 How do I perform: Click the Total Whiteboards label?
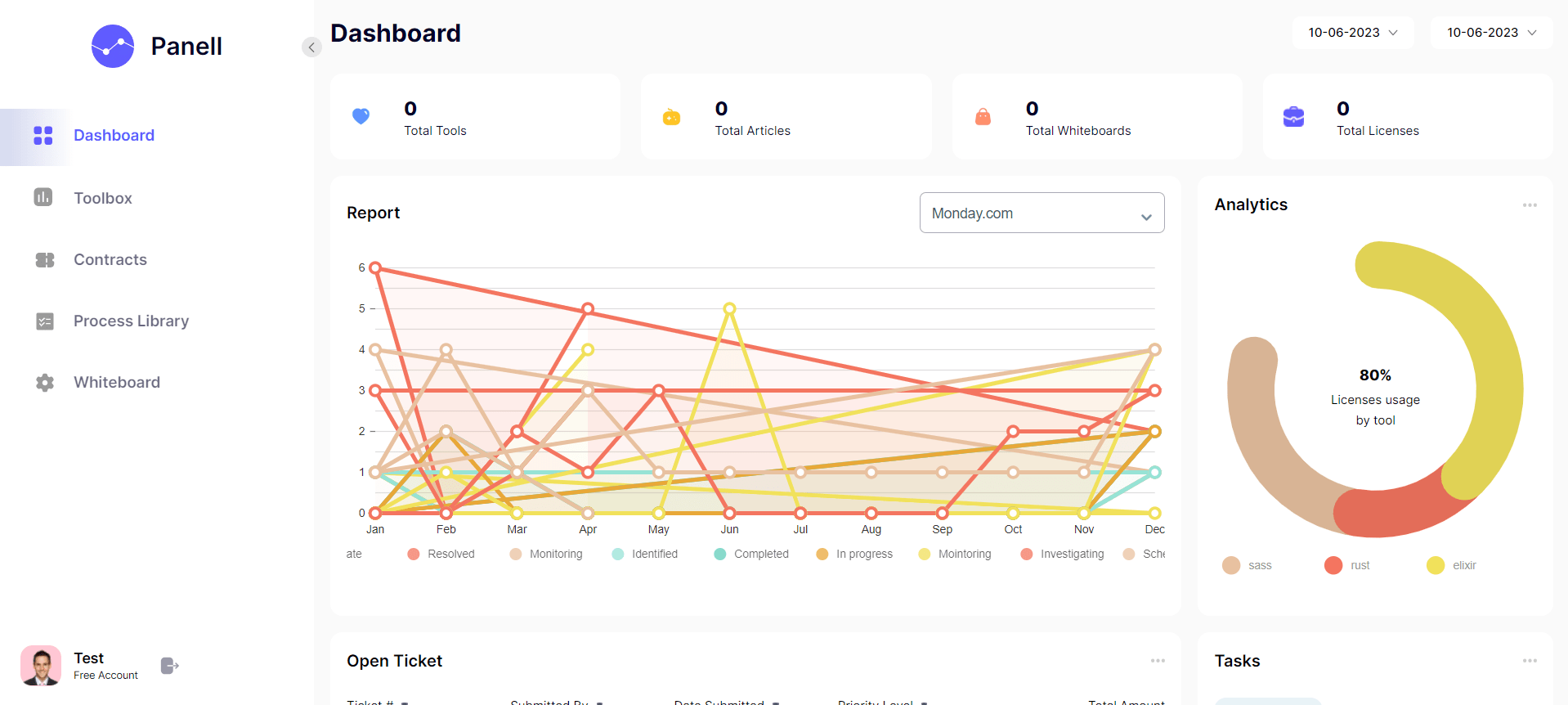(x=1078, y=131)
